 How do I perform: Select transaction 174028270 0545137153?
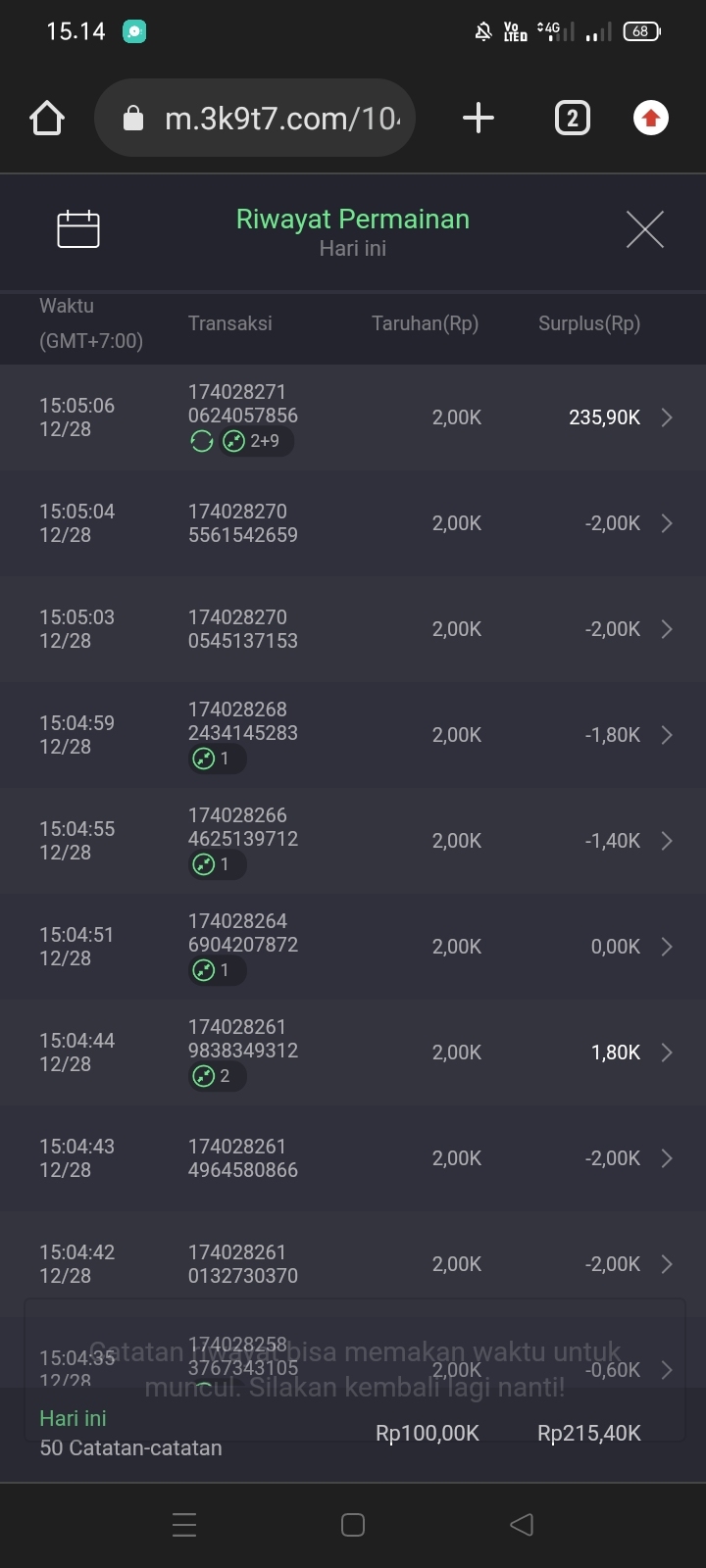pos(243,629)
